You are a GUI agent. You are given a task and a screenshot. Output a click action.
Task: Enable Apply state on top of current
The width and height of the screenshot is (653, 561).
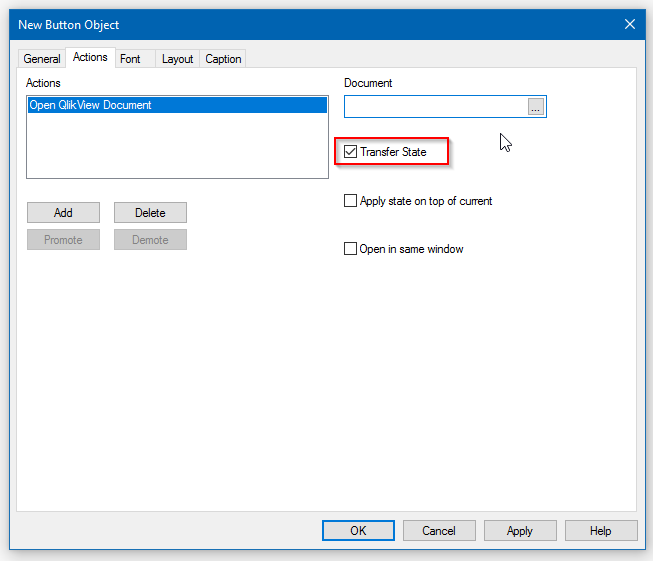click(x=351, y=201)
